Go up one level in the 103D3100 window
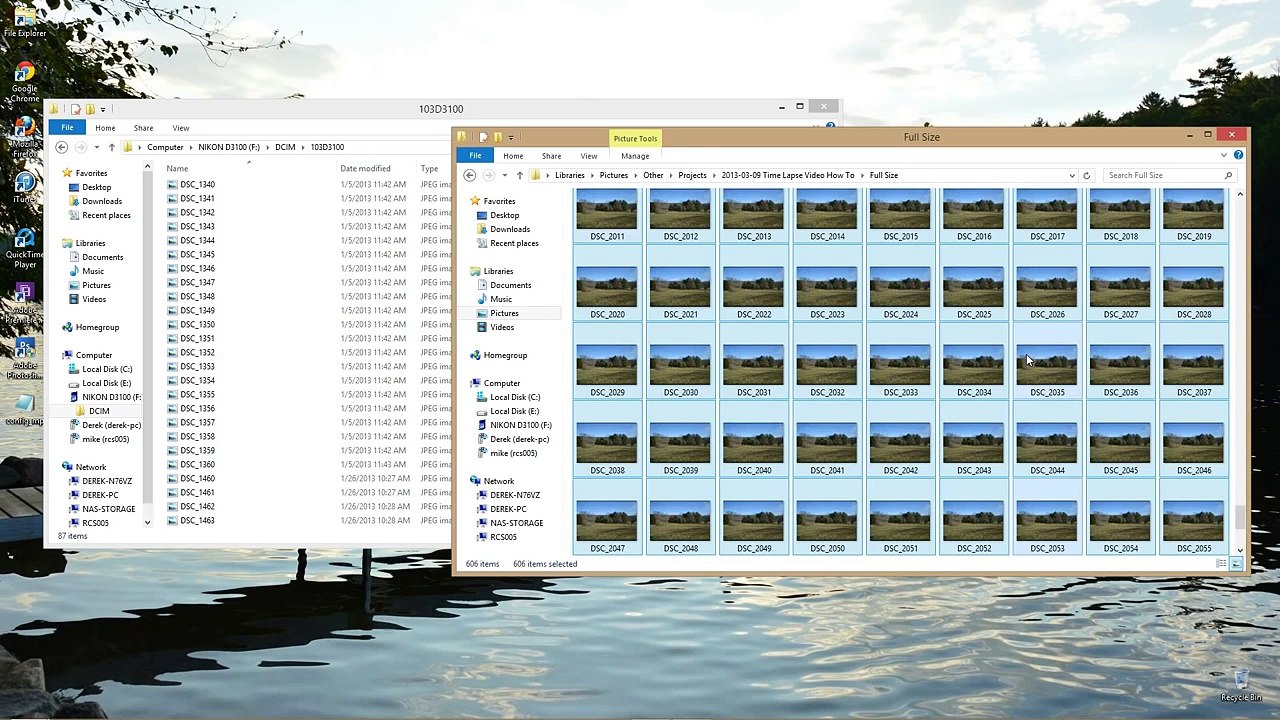The image size is (1280, 720). click(x=111, y=147)
